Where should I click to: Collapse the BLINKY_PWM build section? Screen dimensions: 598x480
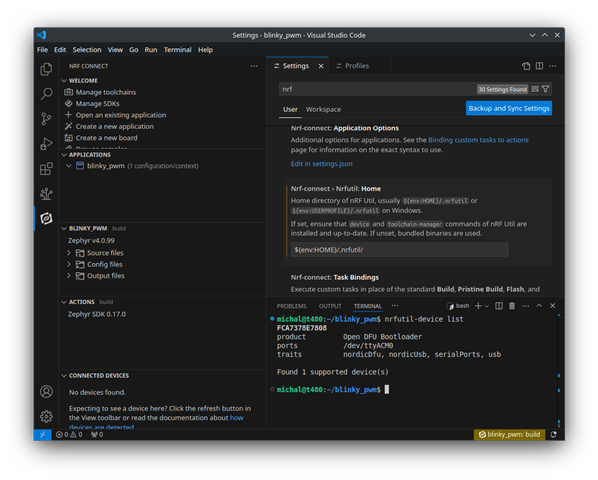(x=64, y=228)
